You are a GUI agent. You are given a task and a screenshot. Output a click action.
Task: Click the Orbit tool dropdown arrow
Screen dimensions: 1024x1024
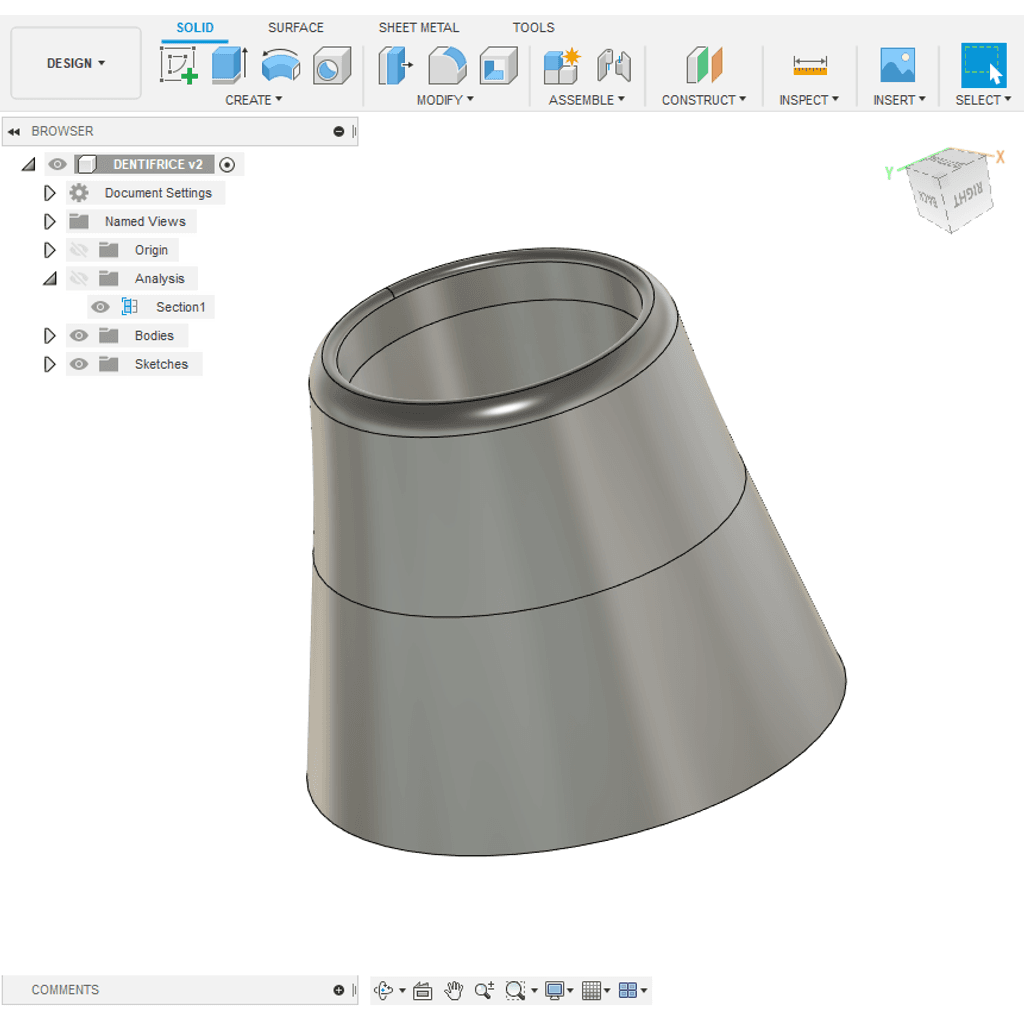(x=402, y=991)
